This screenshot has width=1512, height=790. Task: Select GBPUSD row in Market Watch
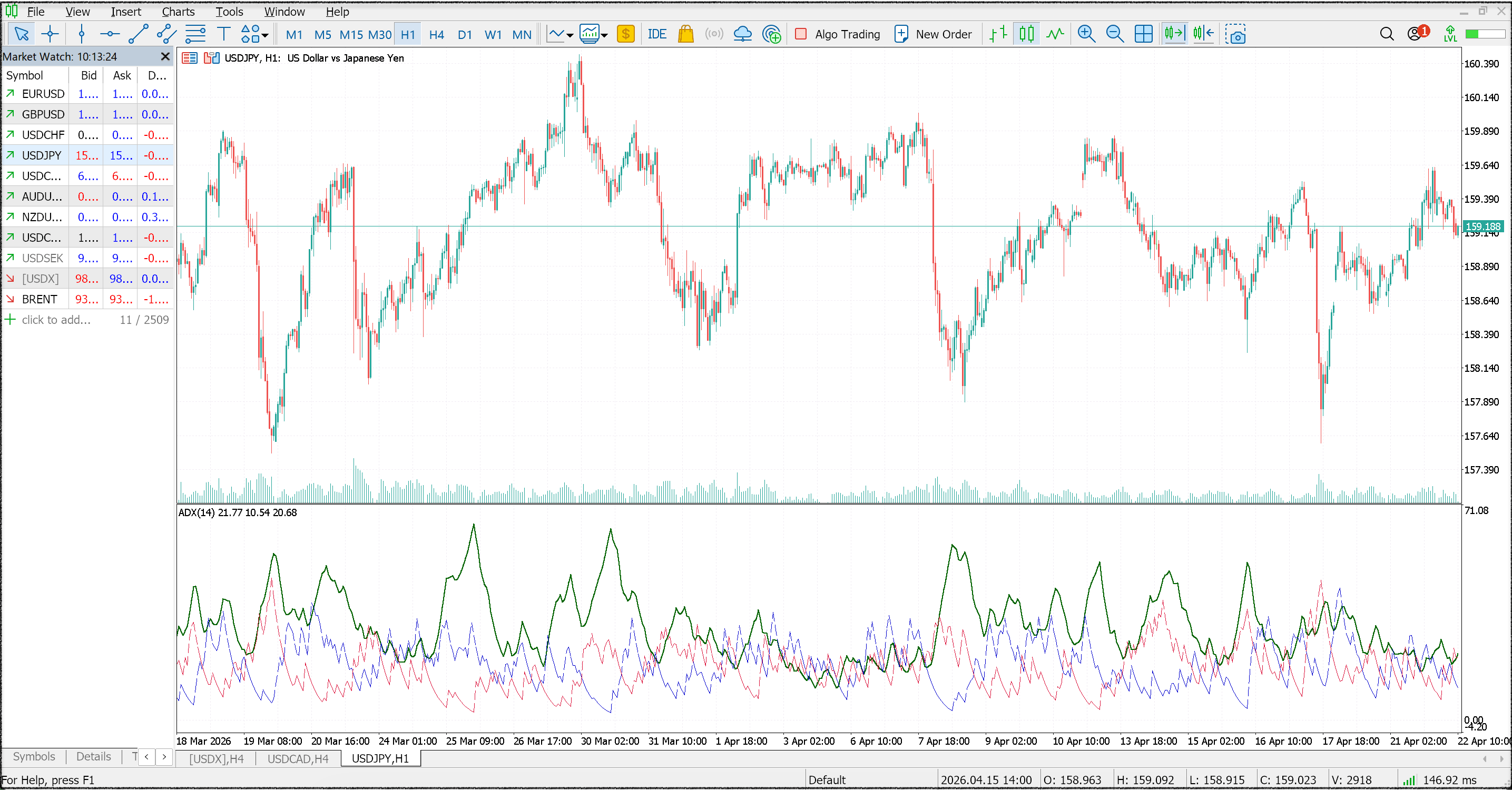(x=88, y=114)
